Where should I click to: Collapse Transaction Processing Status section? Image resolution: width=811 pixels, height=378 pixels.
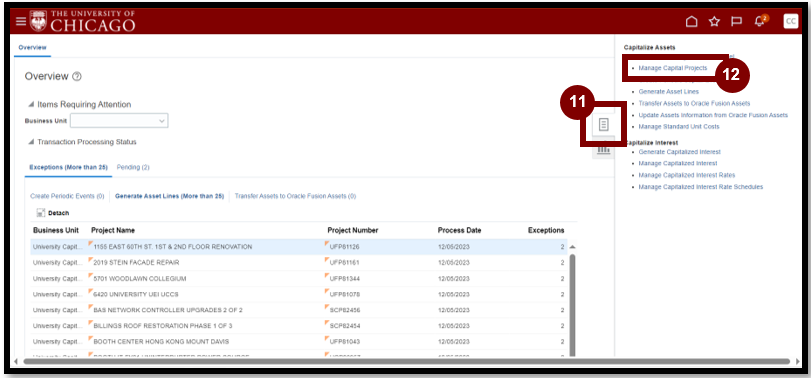pos(32,142)
